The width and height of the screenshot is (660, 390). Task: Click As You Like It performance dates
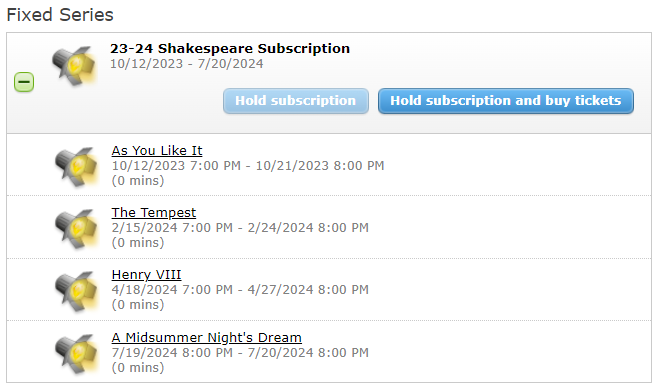point(248,165)
